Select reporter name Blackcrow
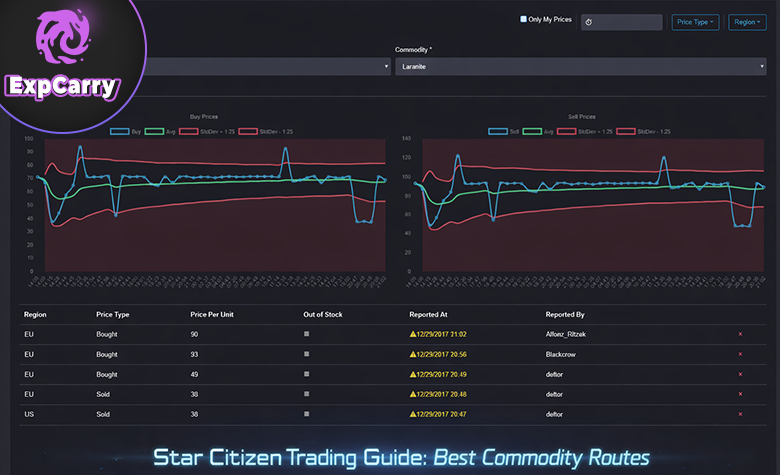Screen dimensions: 780x475 [561, 354]
